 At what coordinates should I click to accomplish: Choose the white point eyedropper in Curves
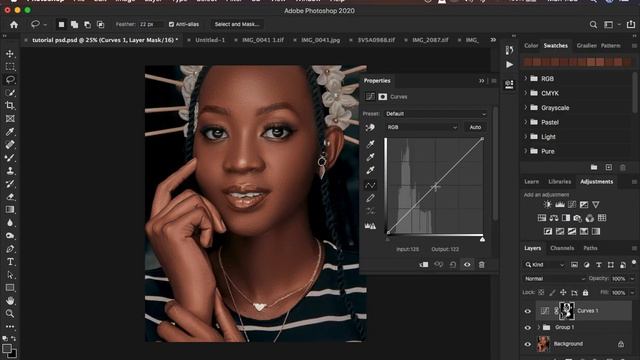click(x=370, y=170)
